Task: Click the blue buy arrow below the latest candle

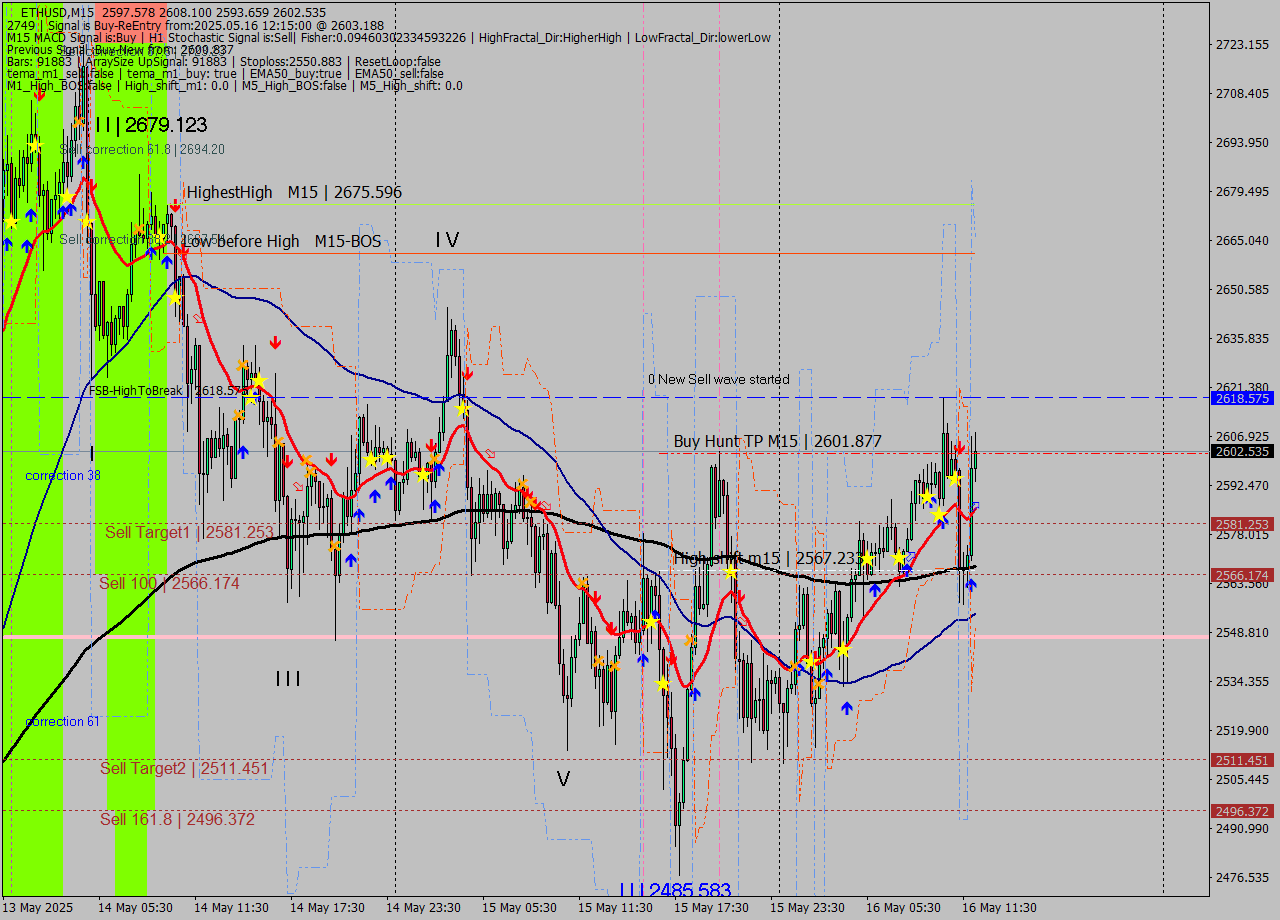Action: coord(970,584)
